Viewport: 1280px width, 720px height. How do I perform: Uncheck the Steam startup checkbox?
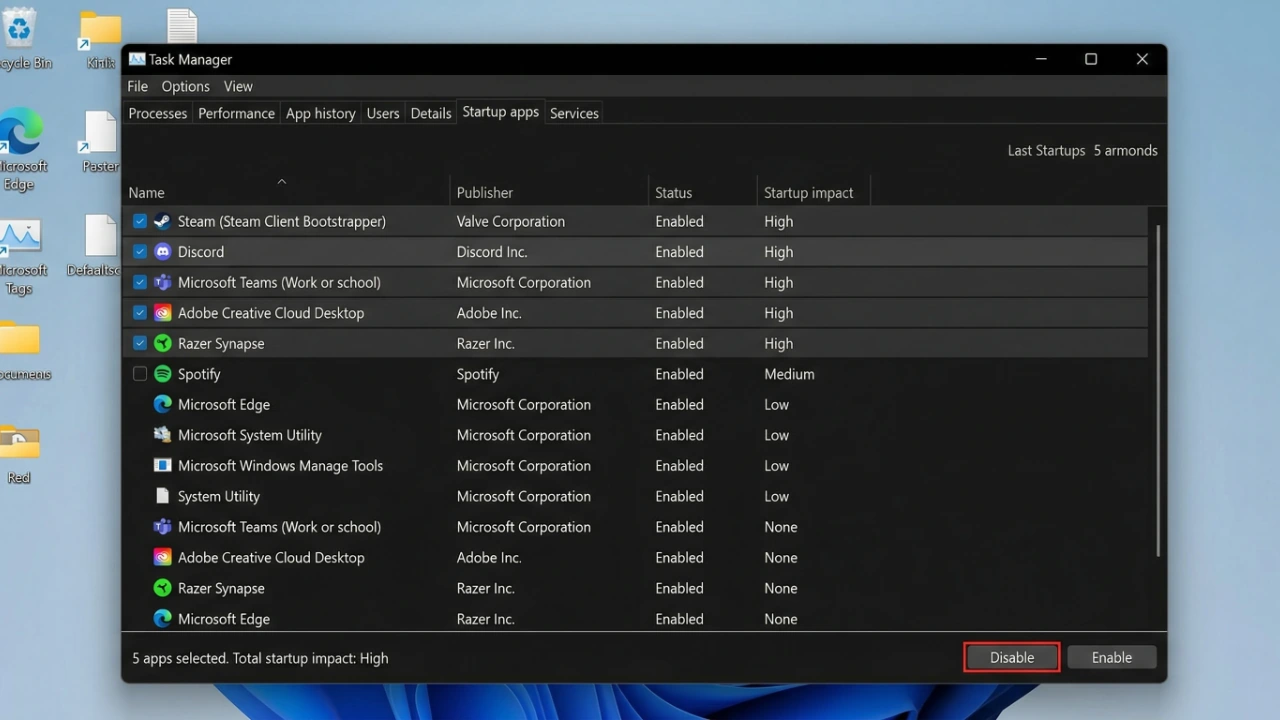click(x=139, y=221)
